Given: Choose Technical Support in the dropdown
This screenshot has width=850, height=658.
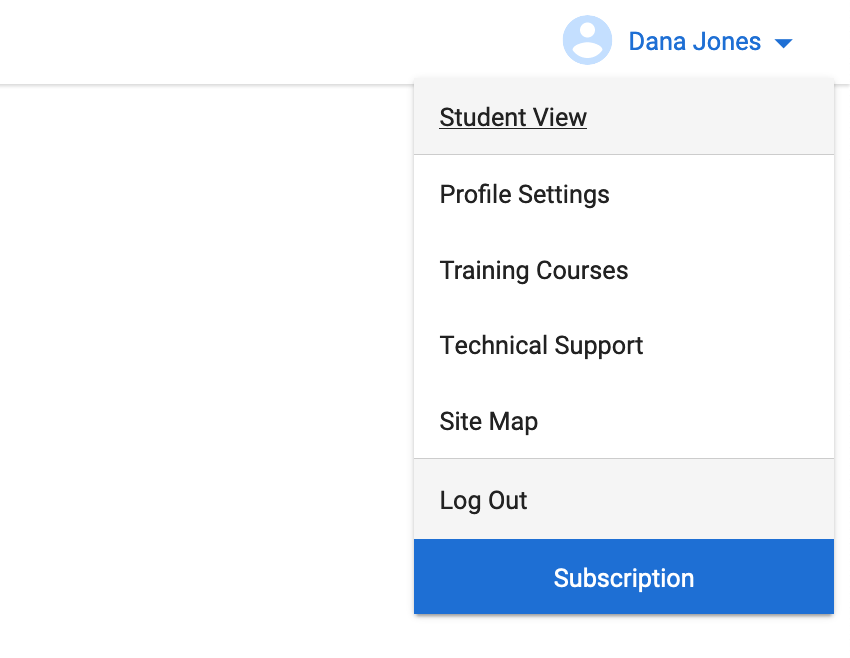Looking at the screenshot, I should click(x=624, y=345).
